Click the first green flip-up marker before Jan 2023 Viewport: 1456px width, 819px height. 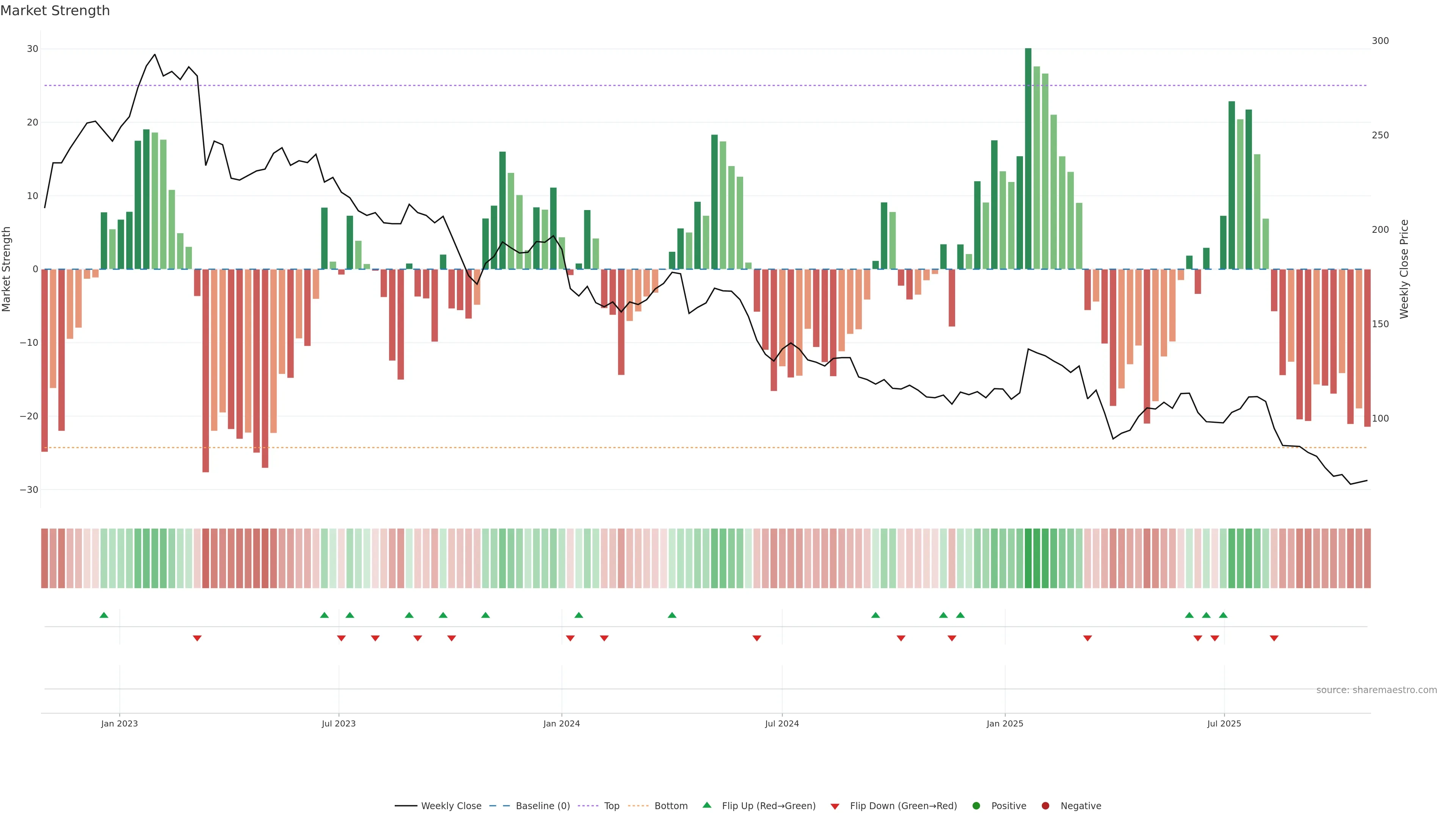click(104, 615)
